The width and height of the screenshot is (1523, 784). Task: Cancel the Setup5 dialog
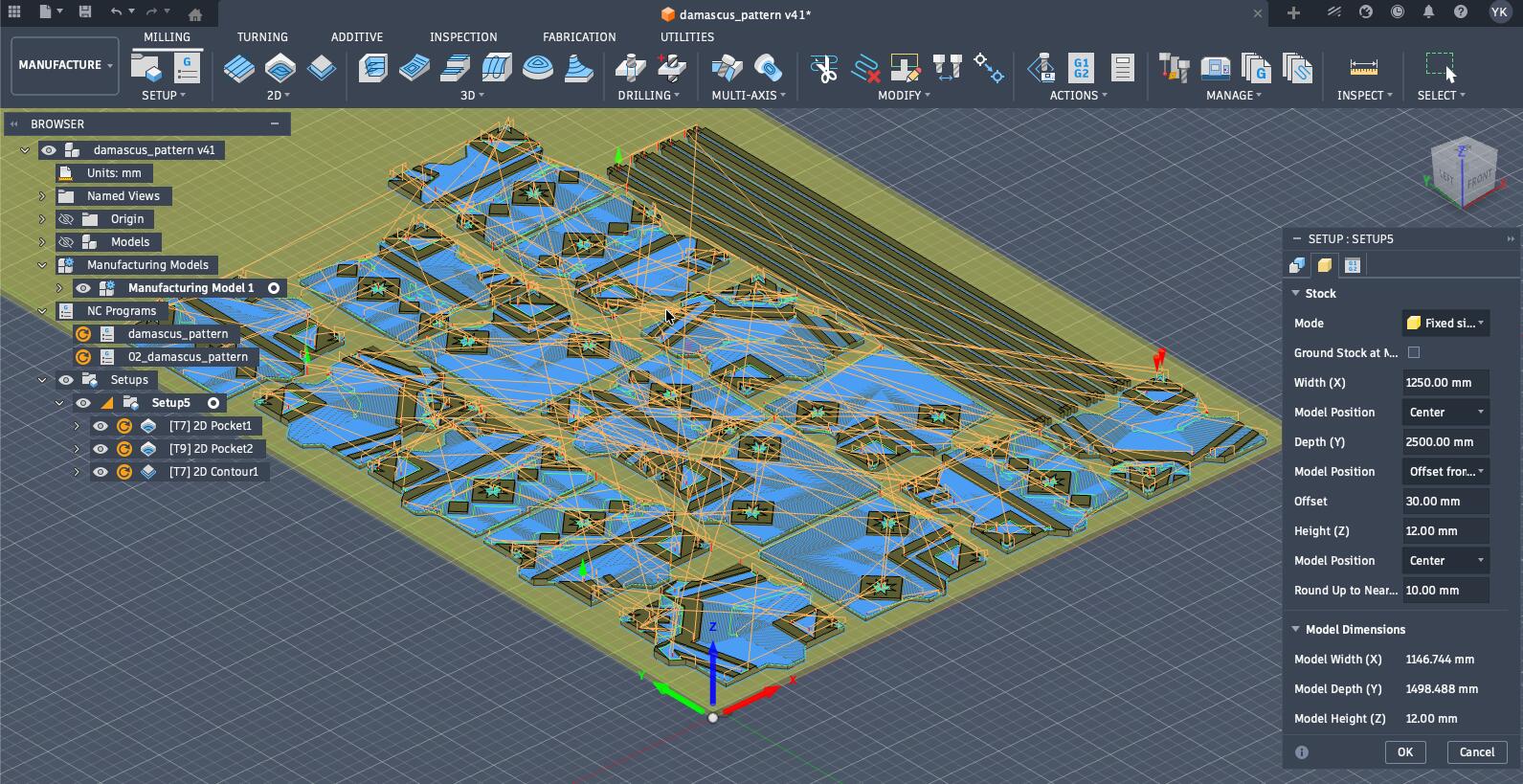tap(1477, 751)
